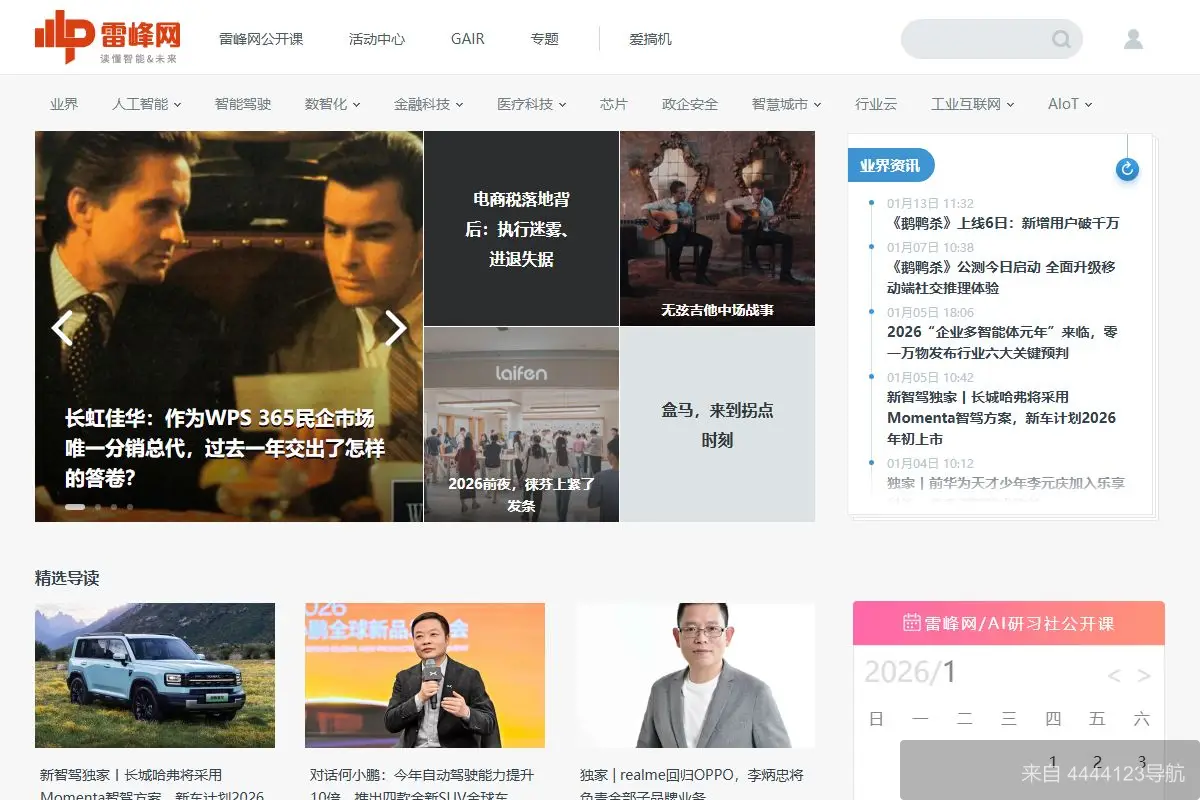This screenshot has width=1200, height=800.
Task: Switch to the 业界 category tab
Action: [x=64, y=103]
